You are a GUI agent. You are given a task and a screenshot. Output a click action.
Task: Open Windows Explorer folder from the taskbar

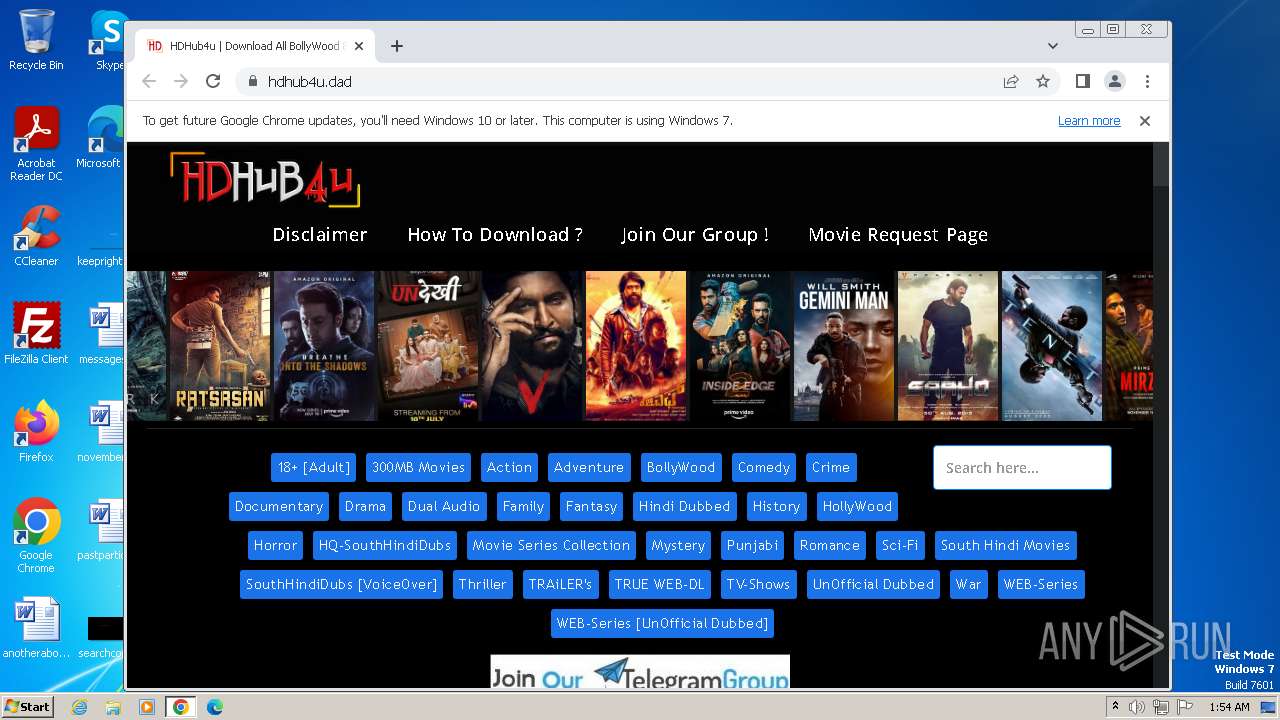tap(113, 707)
